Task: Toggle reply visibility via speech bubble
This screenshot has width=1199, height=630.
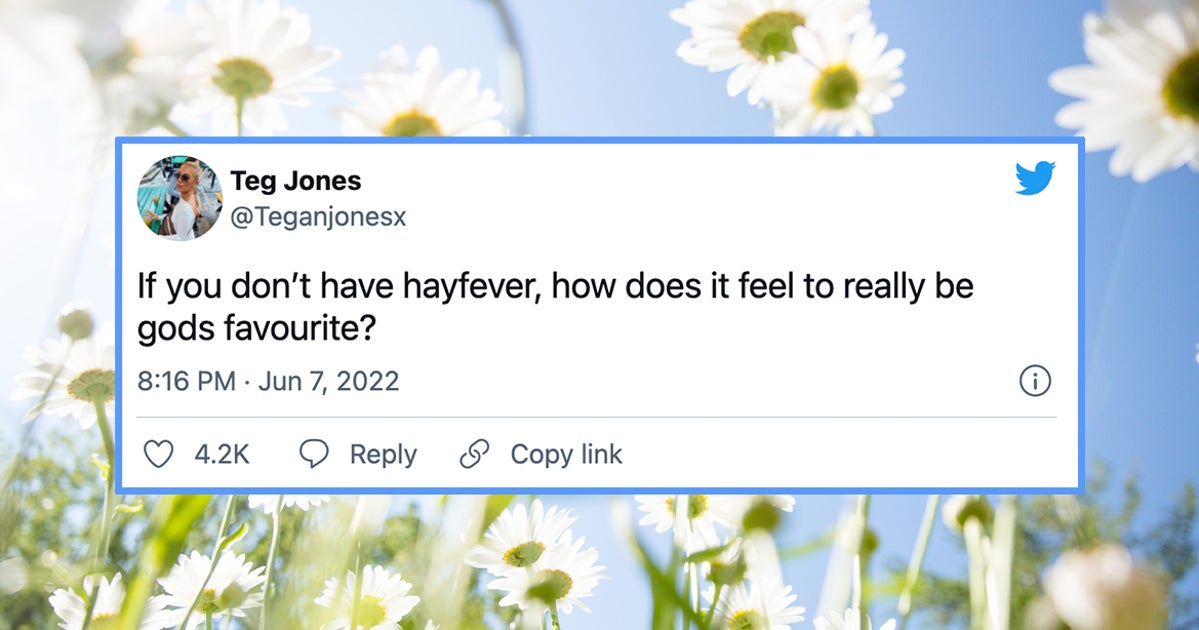Action: pos(315,454)
